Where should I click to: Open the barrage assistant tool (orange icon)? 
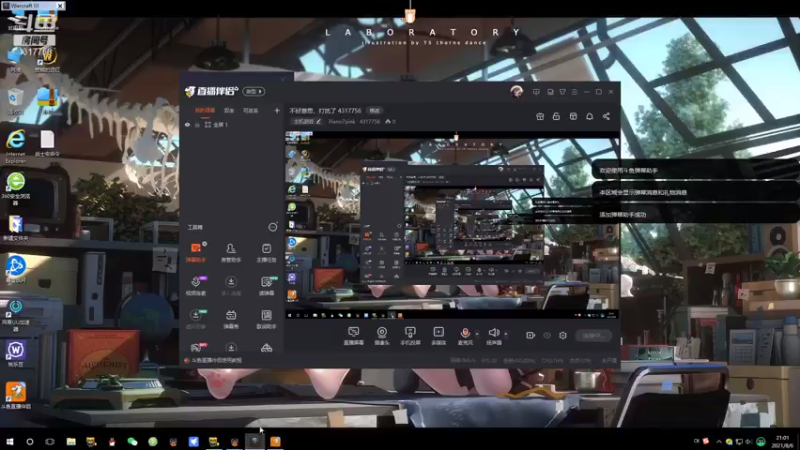click(x=195, y=252)
